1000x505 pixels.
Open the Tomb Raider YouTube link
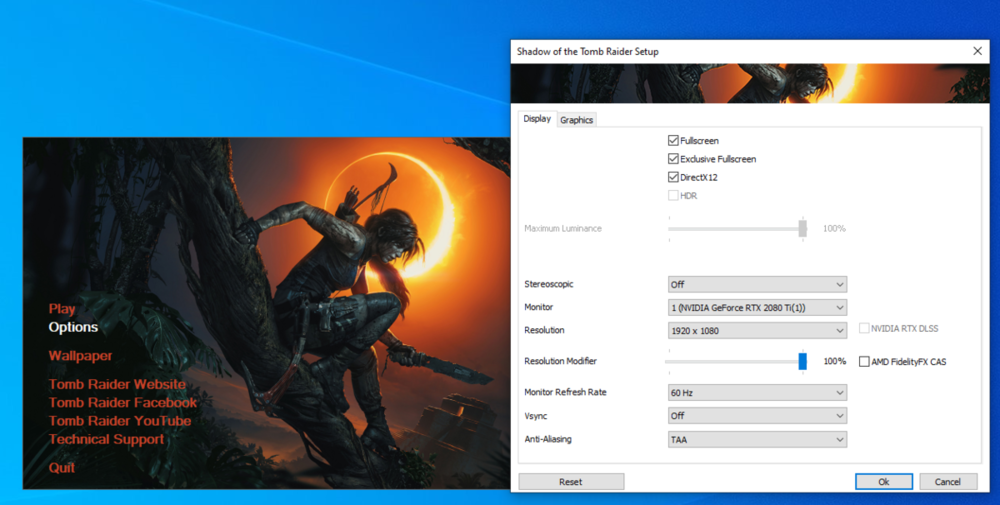pos(120,421)
